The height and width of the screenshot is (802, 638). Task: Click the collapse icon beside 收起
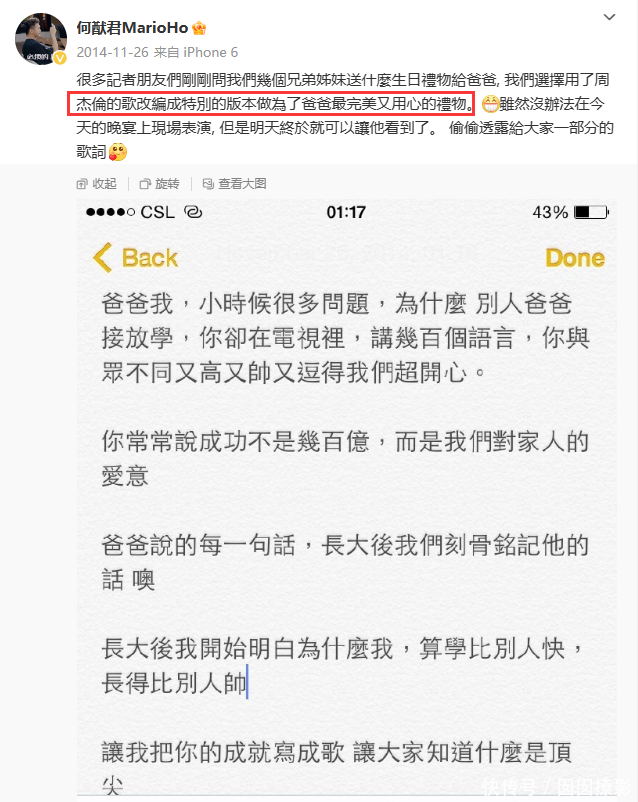click(81, 184)
